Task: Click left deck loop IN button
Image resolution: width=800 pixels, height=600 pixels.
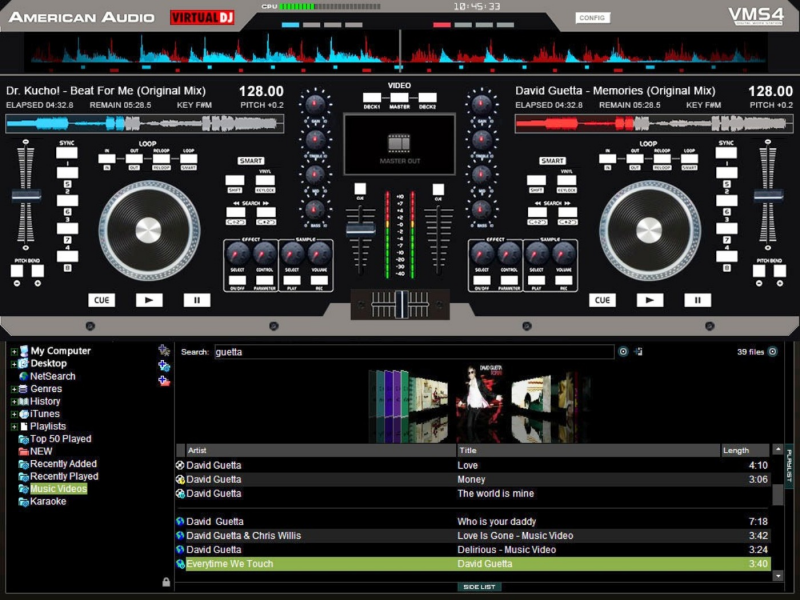Action: pos(107,159)
